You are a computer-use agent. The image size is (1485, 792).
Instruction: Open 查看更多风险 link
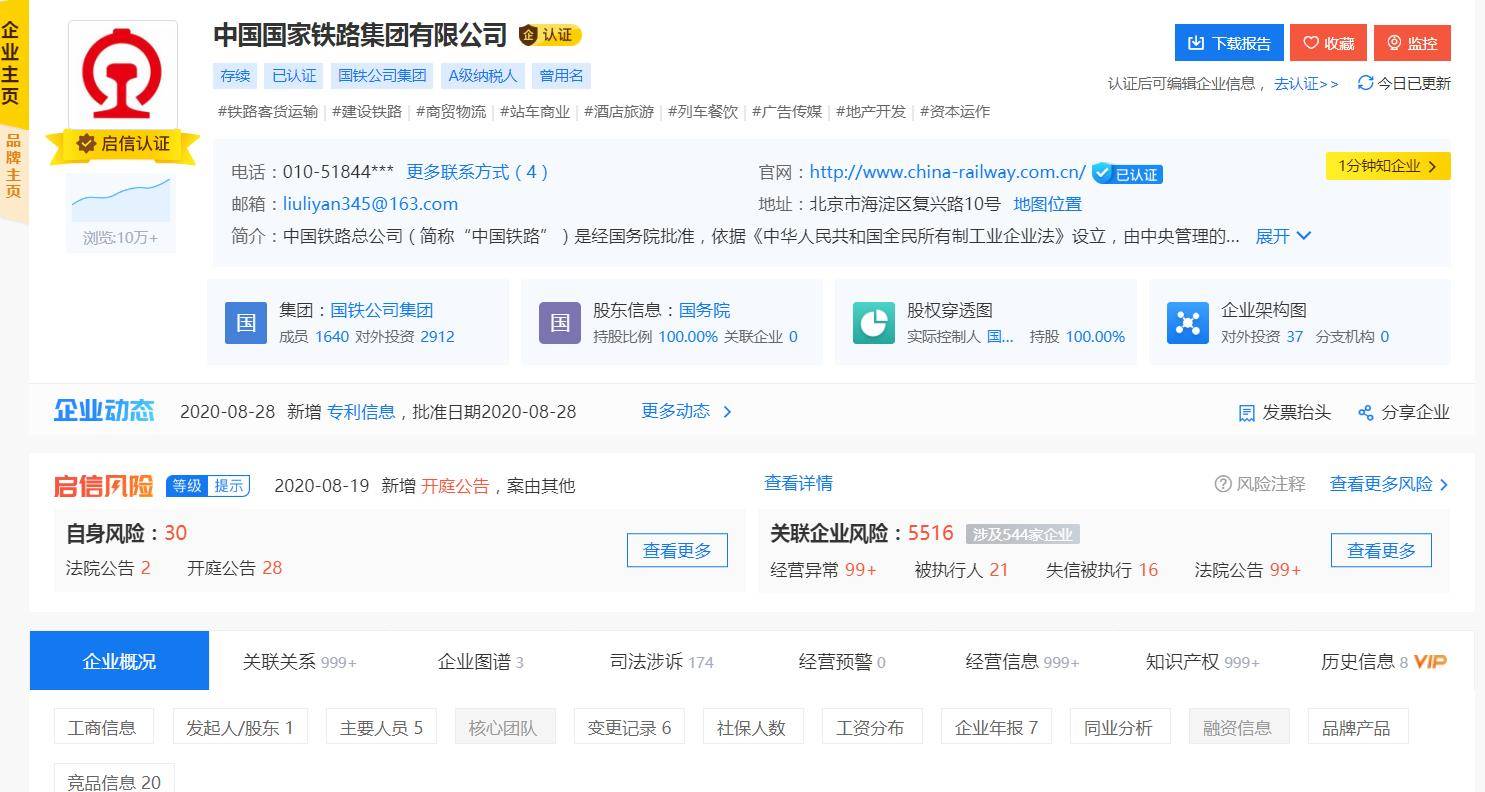tap(1389, 484)
